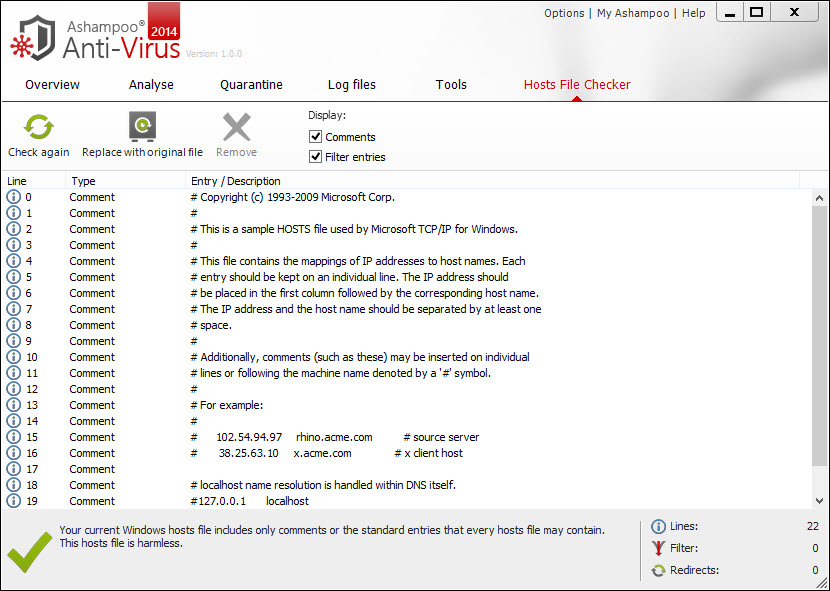Switch to the Analyse tab
Screen dimensions: 830x591
151,85
